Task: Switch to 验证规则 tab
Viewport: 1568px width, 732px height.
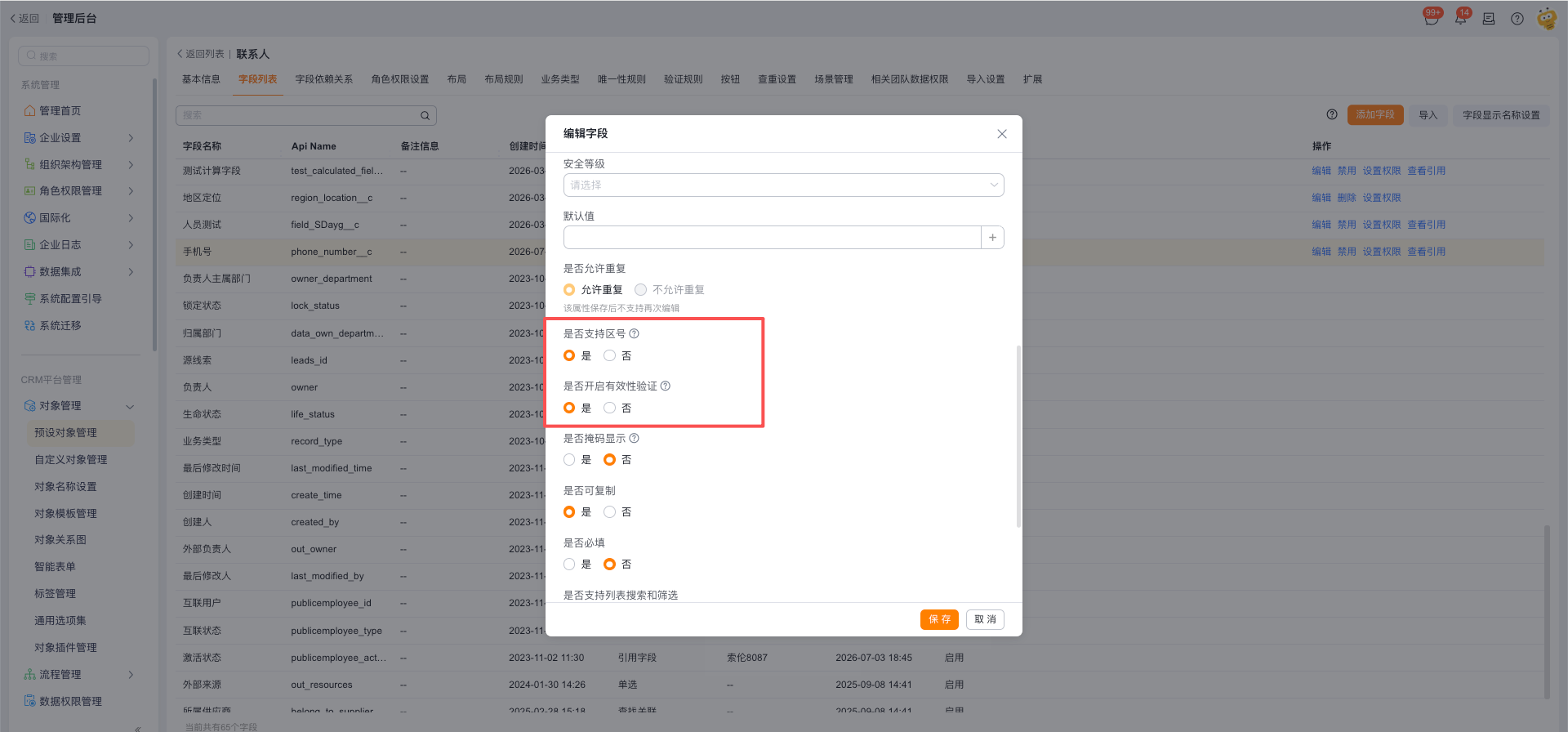Action: click(684, 79)
